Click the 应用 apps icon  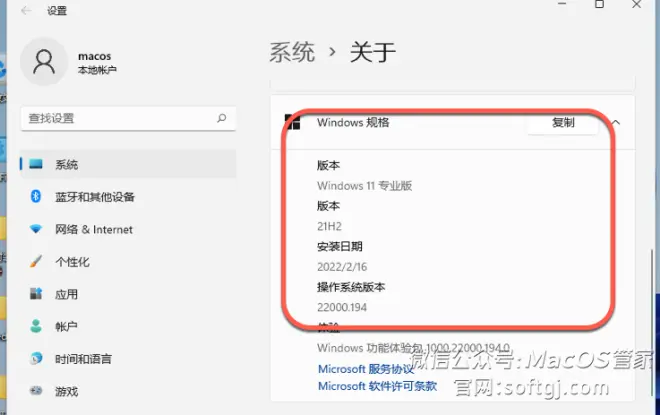tap(36, 293)
